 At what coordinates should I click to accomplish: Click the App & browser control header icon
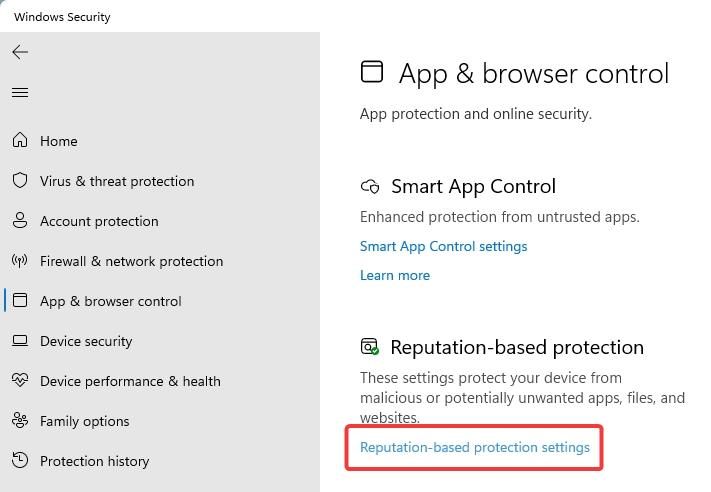tap(372, 71)
